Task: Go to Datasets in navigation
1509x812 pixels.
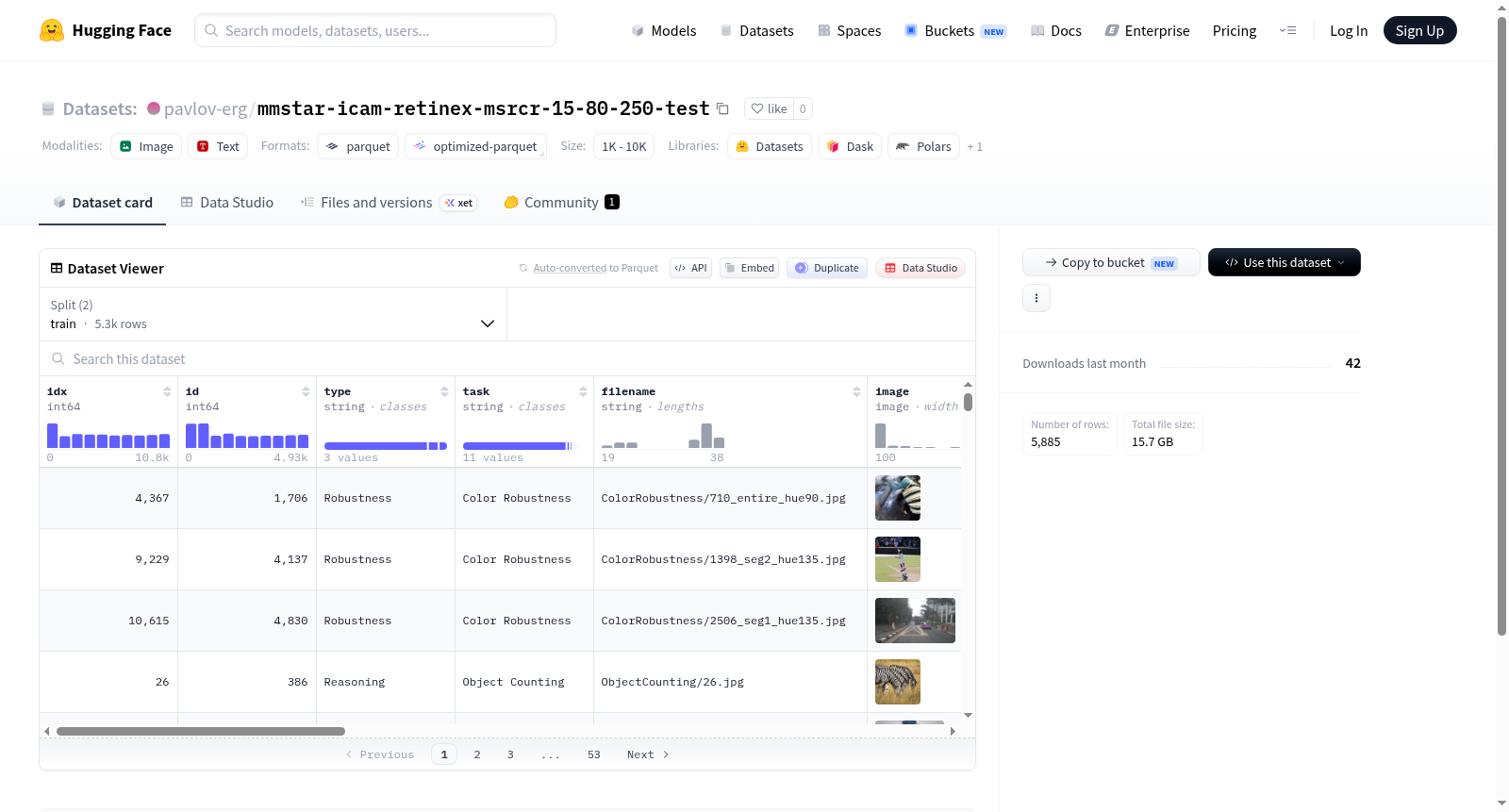Action: point(756,31)
